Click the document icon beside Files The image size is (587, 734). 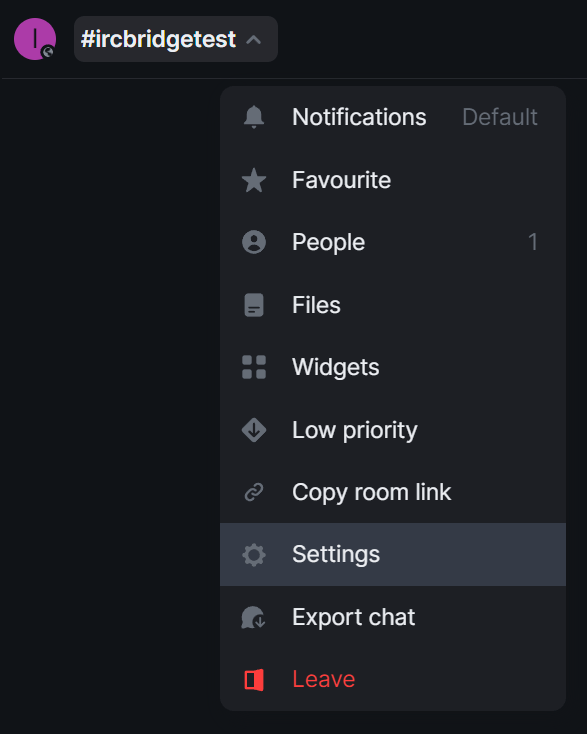254,305
